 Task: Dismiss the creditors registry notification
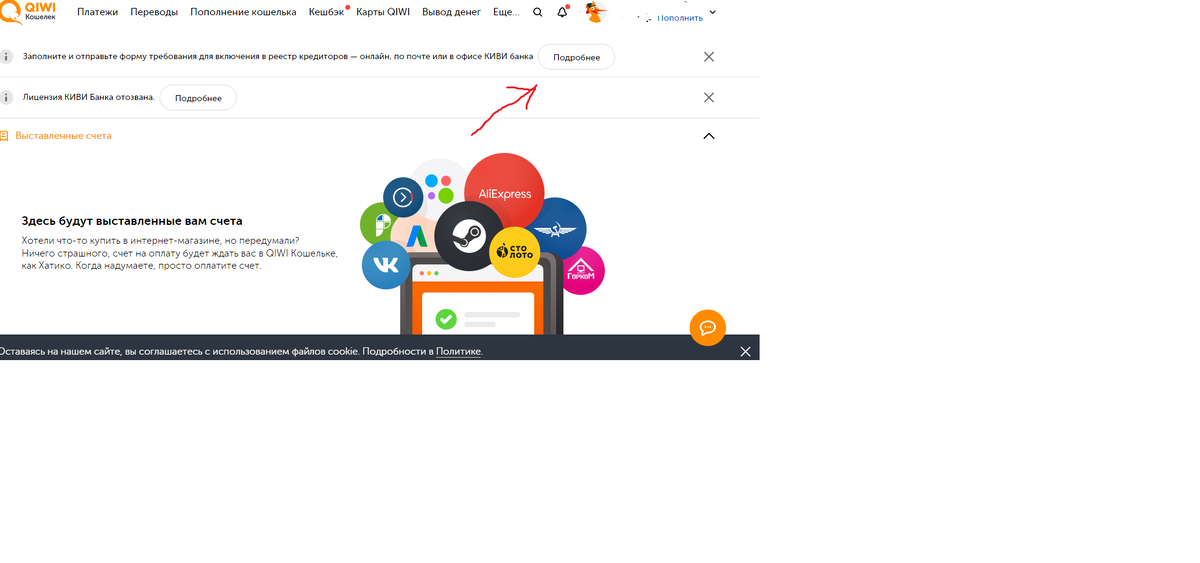click(x=709, y=57)
